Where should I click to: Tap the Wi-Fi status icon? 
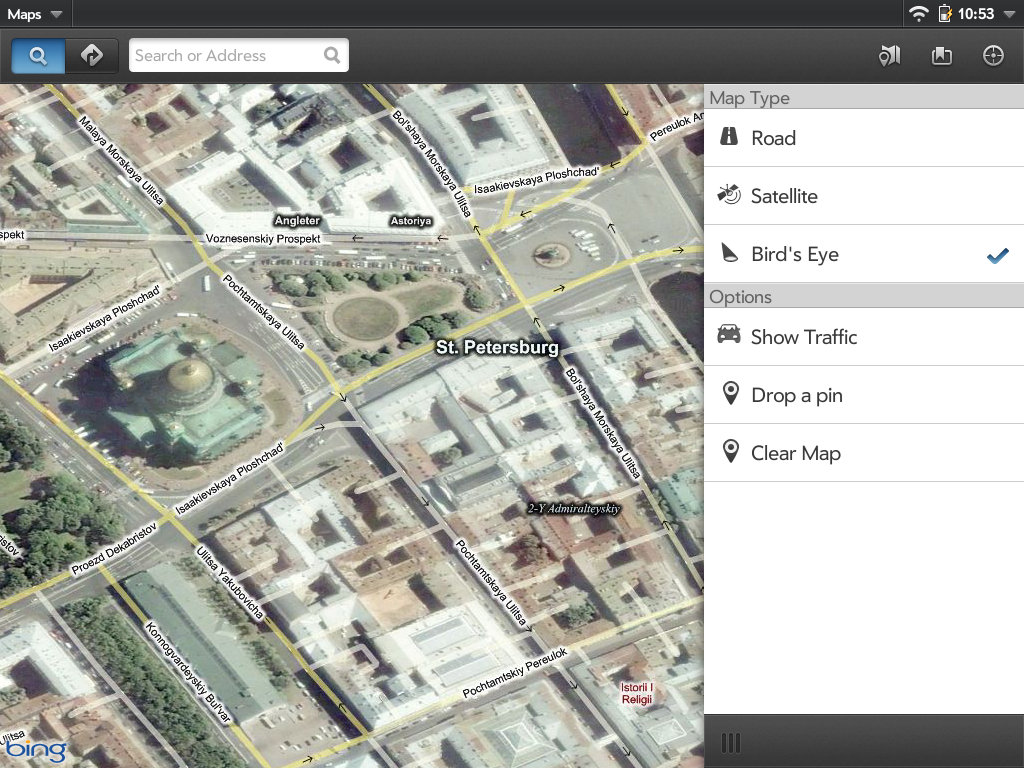[918, 14]
